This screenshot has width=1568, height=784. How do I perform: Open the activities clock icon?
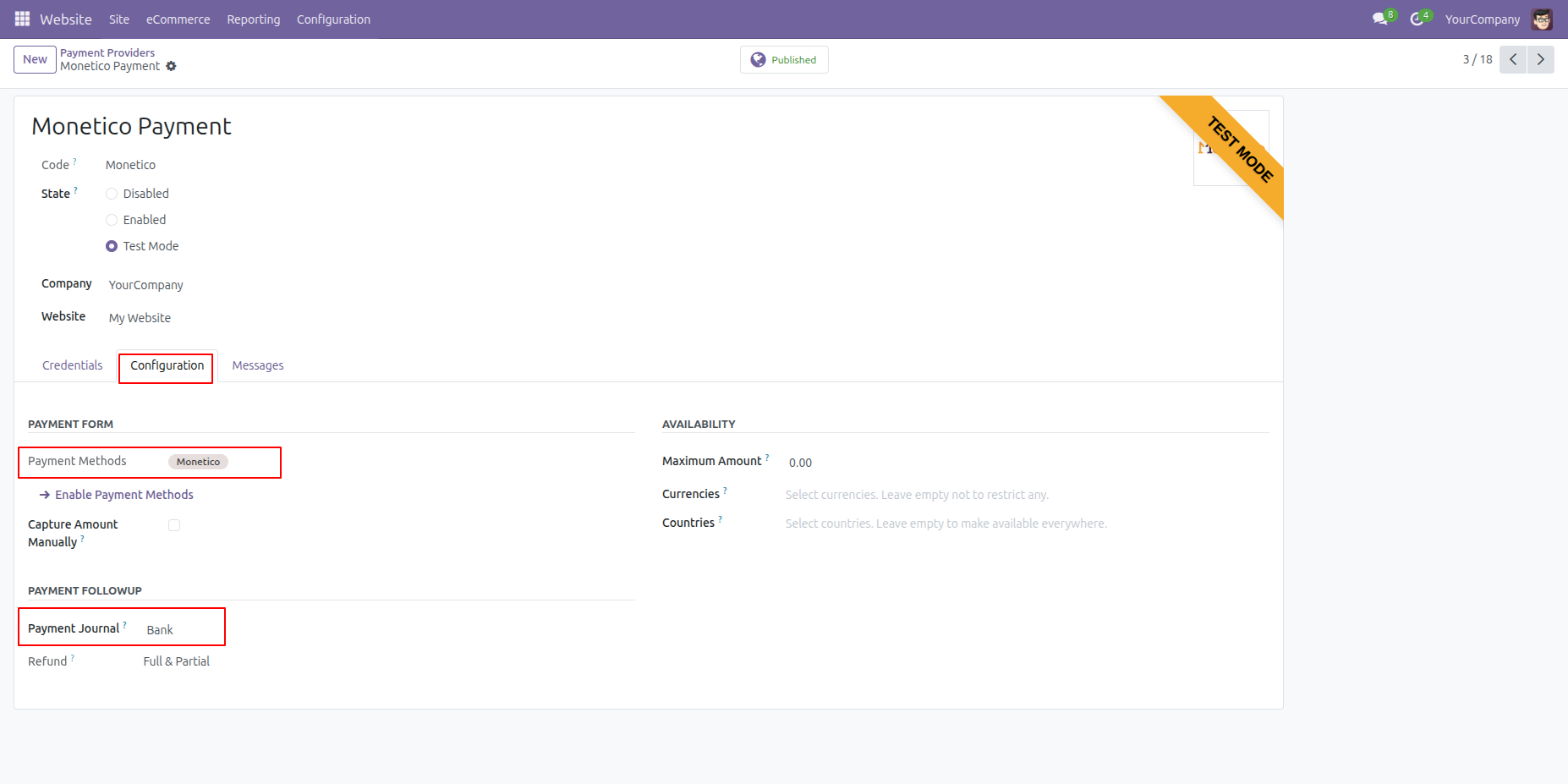point(1417,19)
